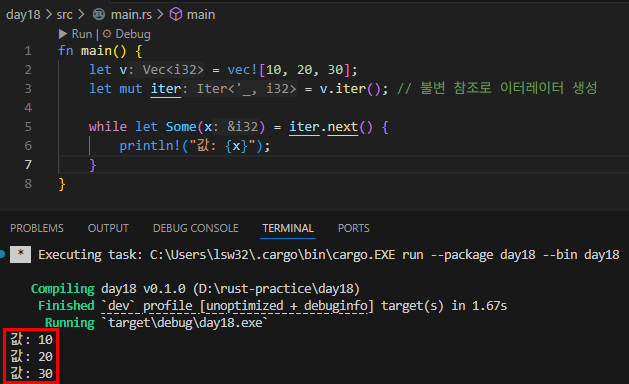Click line number 5 in the gutter
The image size is (629, 384).
click(x=28, y=127)
